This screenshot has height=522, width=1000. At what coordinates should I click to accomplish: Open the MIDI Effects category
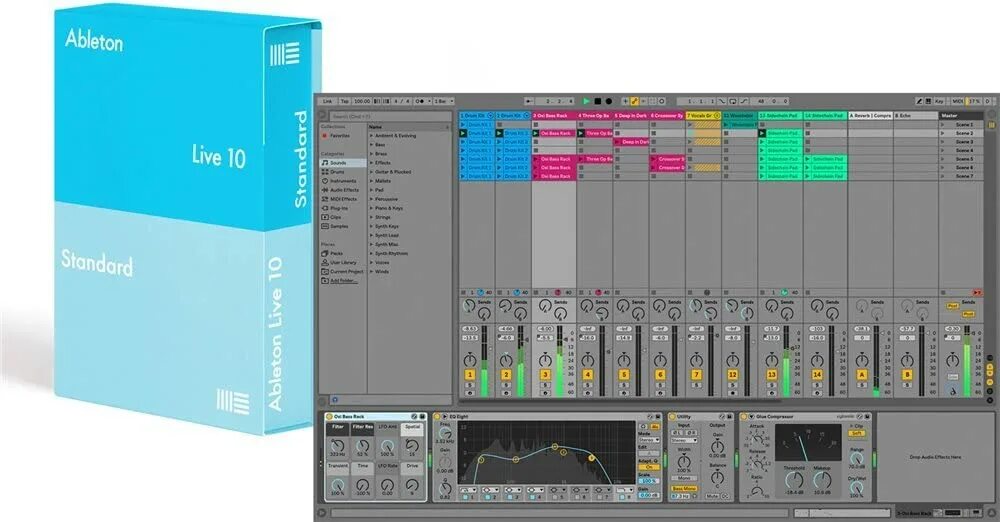click(343, 198)
